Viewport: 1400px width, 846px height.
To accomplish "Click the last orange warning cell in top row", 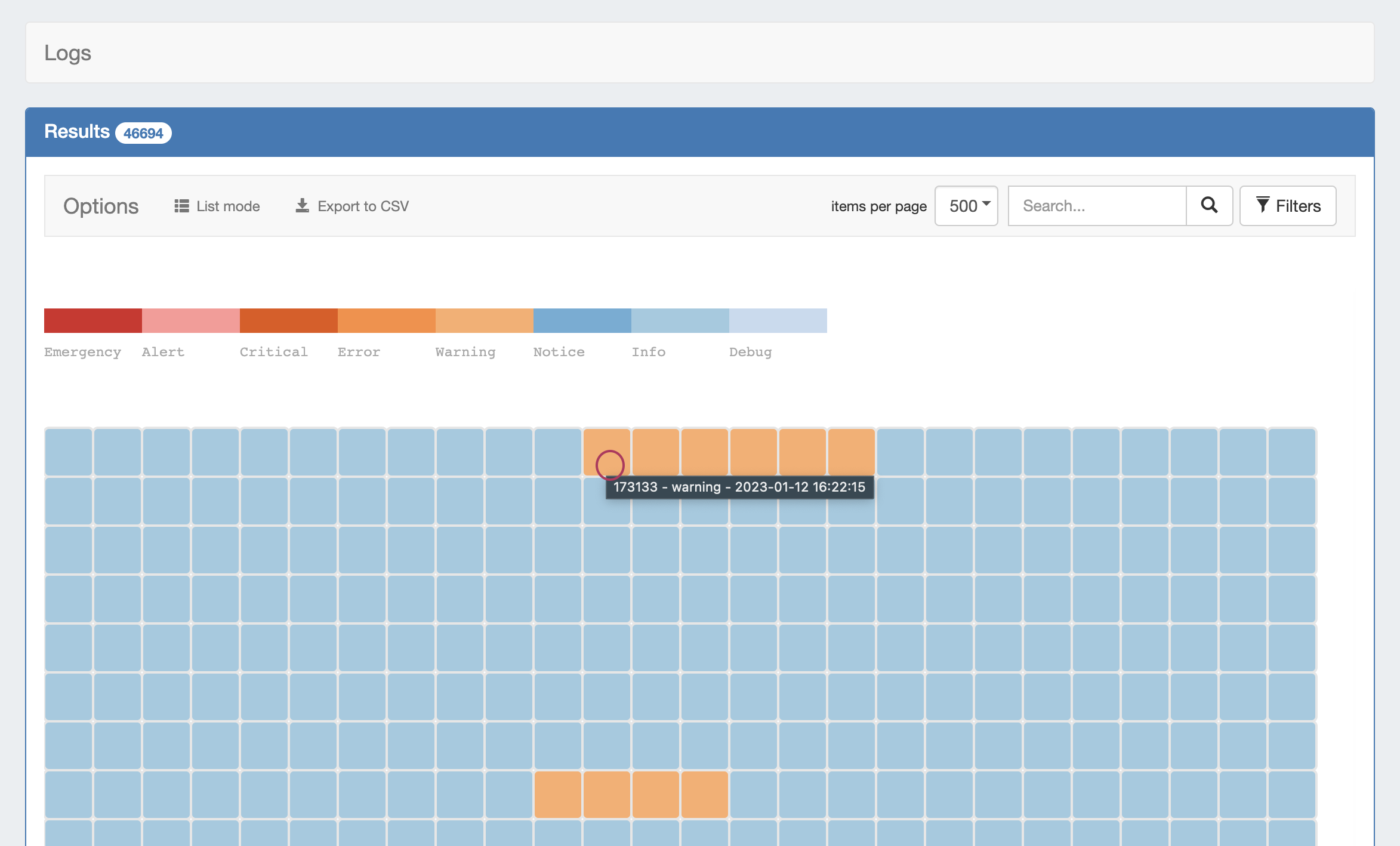I will (852, 452).
